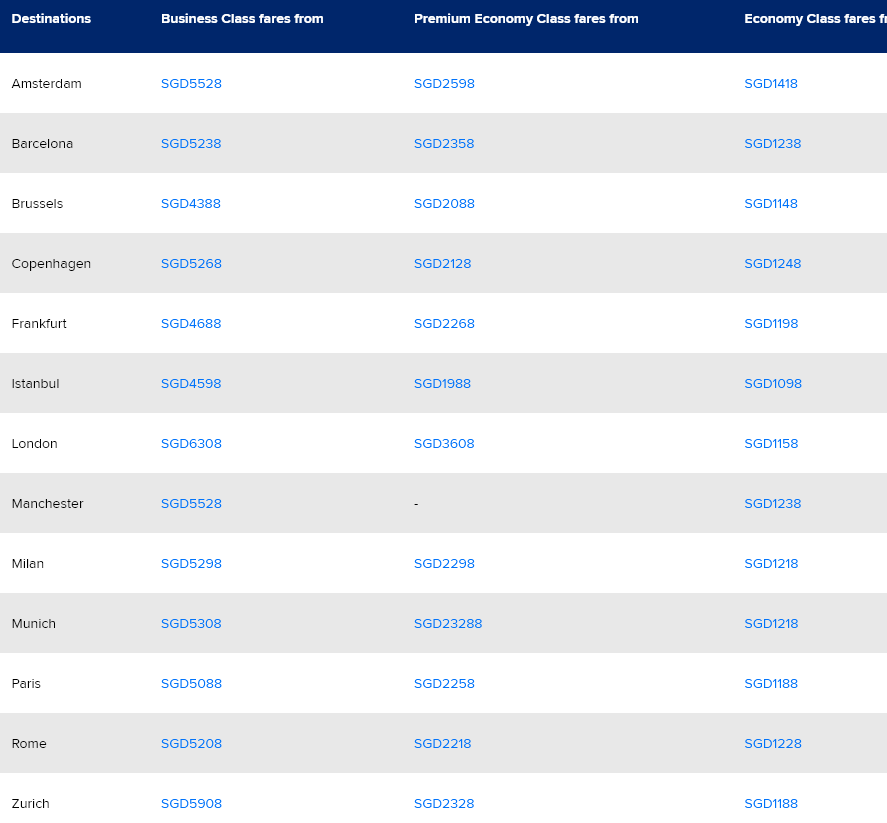This screenshot has width=887, height=823.
Task: Click Rome Premium Economy fare SGD2218
Action: tap(442, 744)
